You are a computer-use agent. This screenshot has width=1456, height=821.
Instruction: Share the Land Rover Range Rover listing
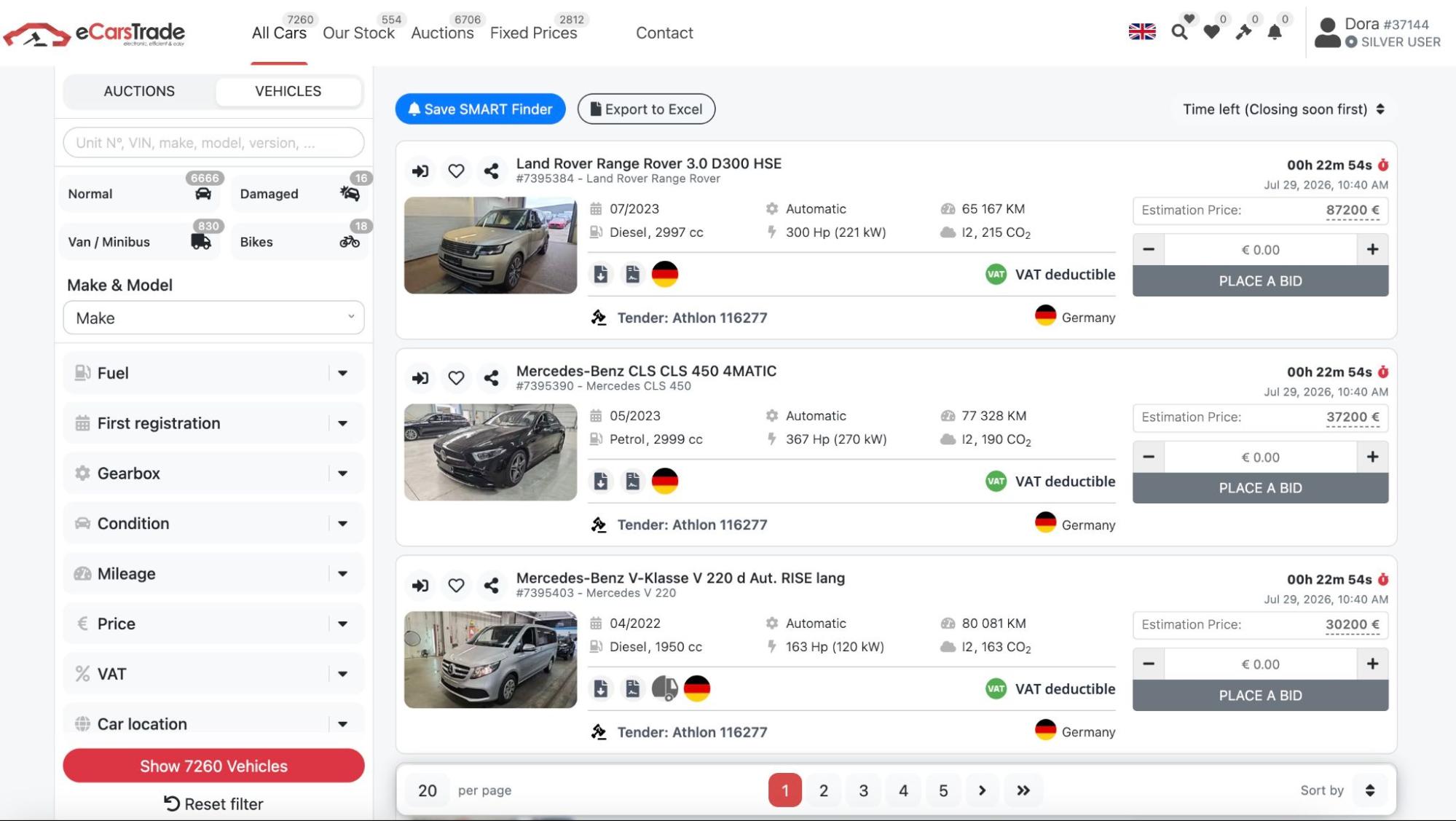coord(492,171)
